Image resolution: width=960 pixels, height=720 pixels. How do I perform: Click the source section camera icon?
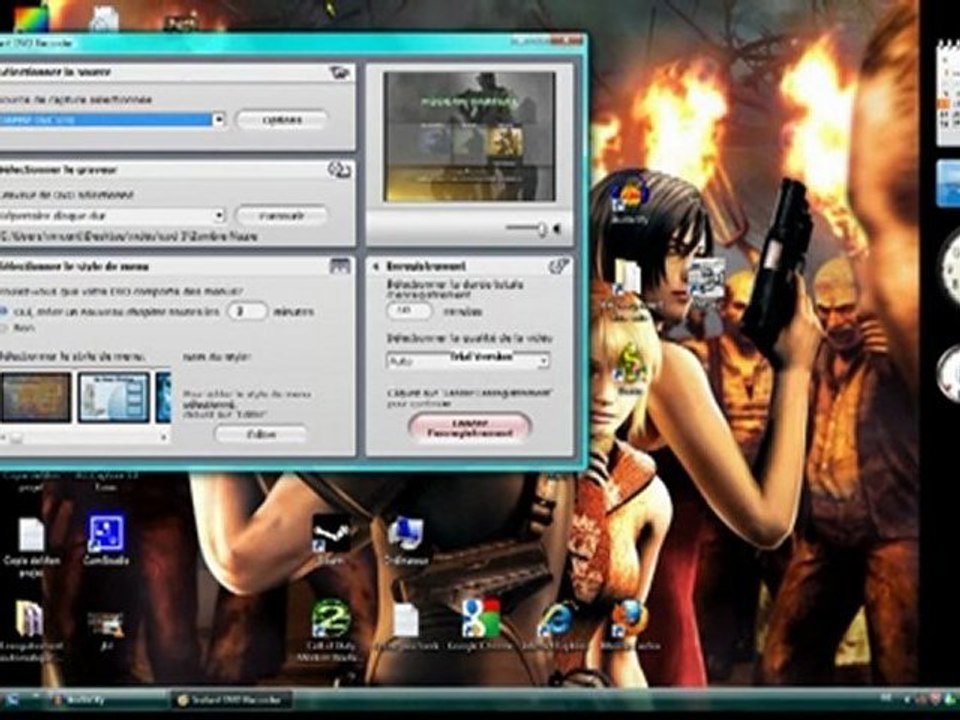click(340, 72)
